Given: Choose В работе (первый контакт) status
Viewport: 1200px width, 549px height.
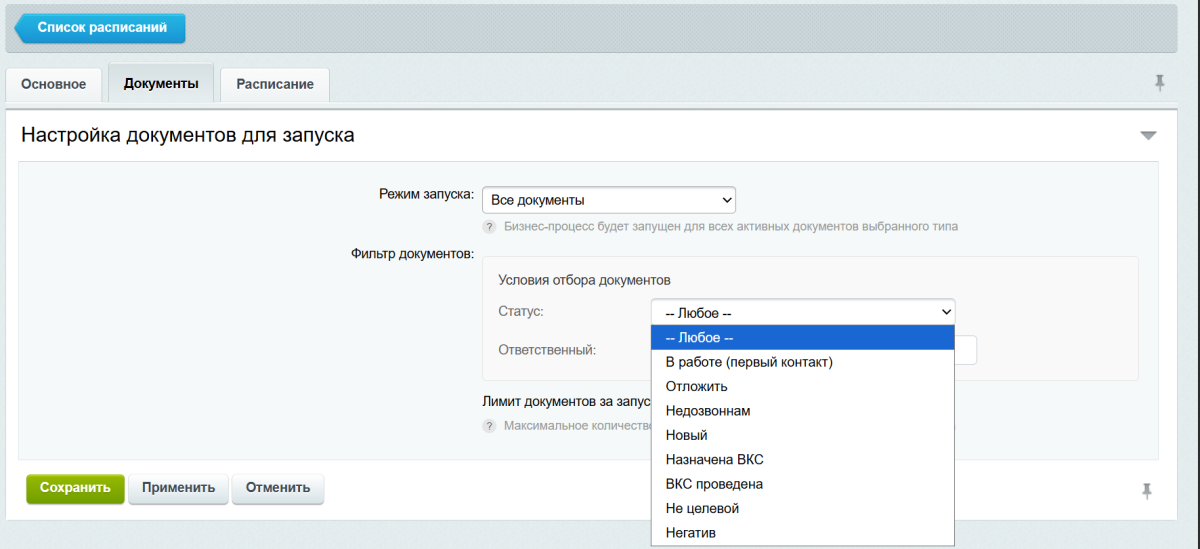Looking at the screenshot, I should pyautogui.click(x=803, y=362).
